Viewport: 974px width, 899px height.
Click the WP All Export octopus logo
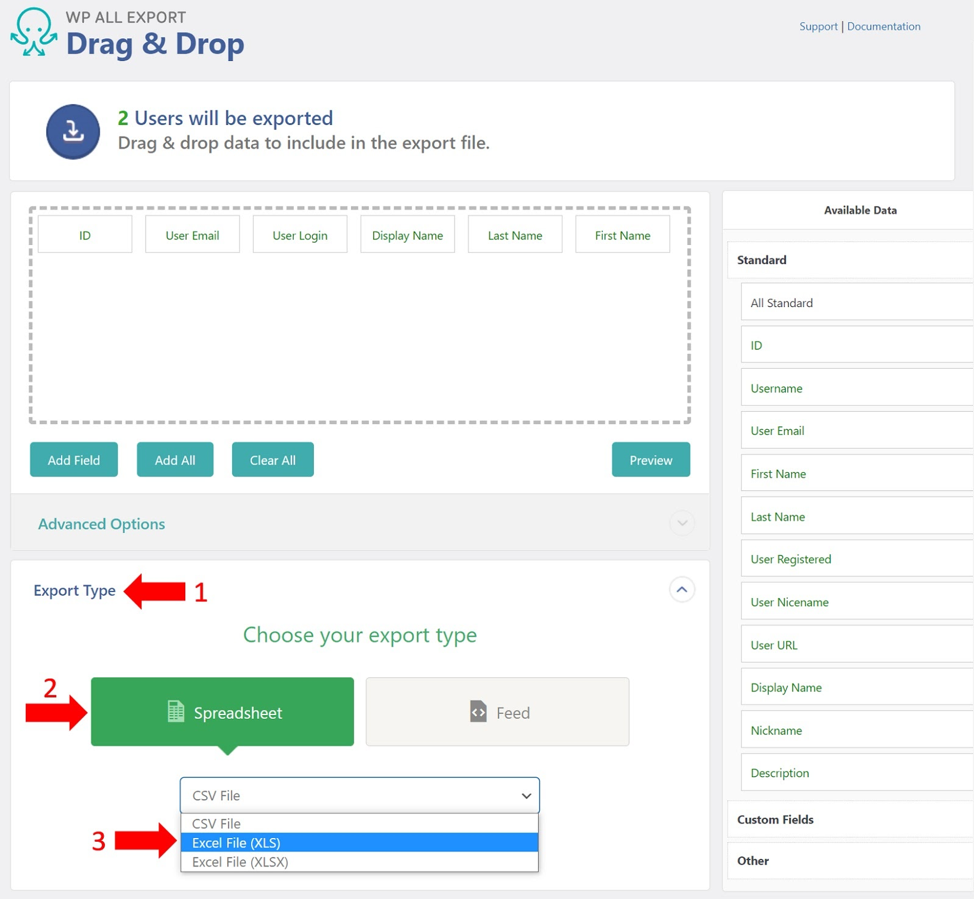pyautogui.click(x=34, y=33)
